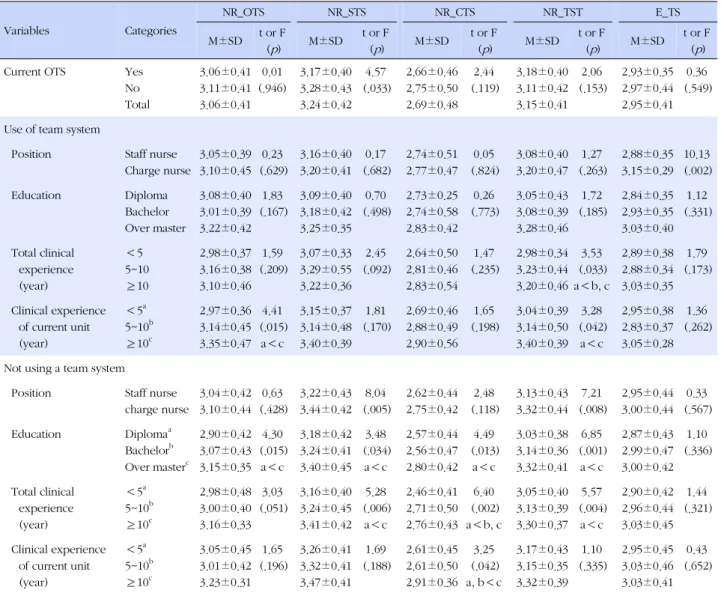Viewport: 721px width, 593px height.
Task: Select the p-value (.235)
Action: (x=485, y=269)
